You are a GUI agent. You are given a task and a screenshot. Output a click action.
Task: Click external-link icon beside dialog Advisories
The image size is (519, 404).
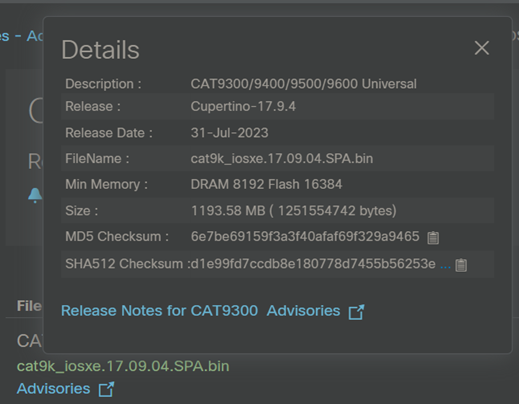point(356,312)
